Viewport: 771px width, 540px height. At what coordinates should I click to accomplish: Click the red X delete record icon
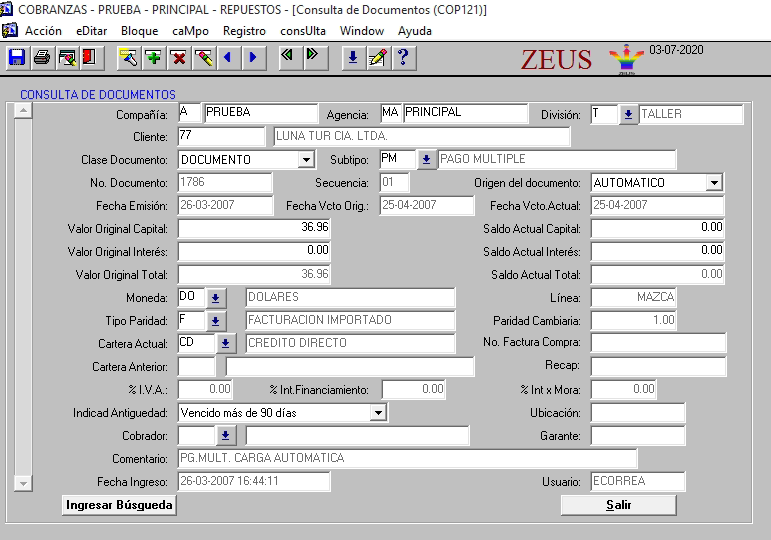coord(178,58)
